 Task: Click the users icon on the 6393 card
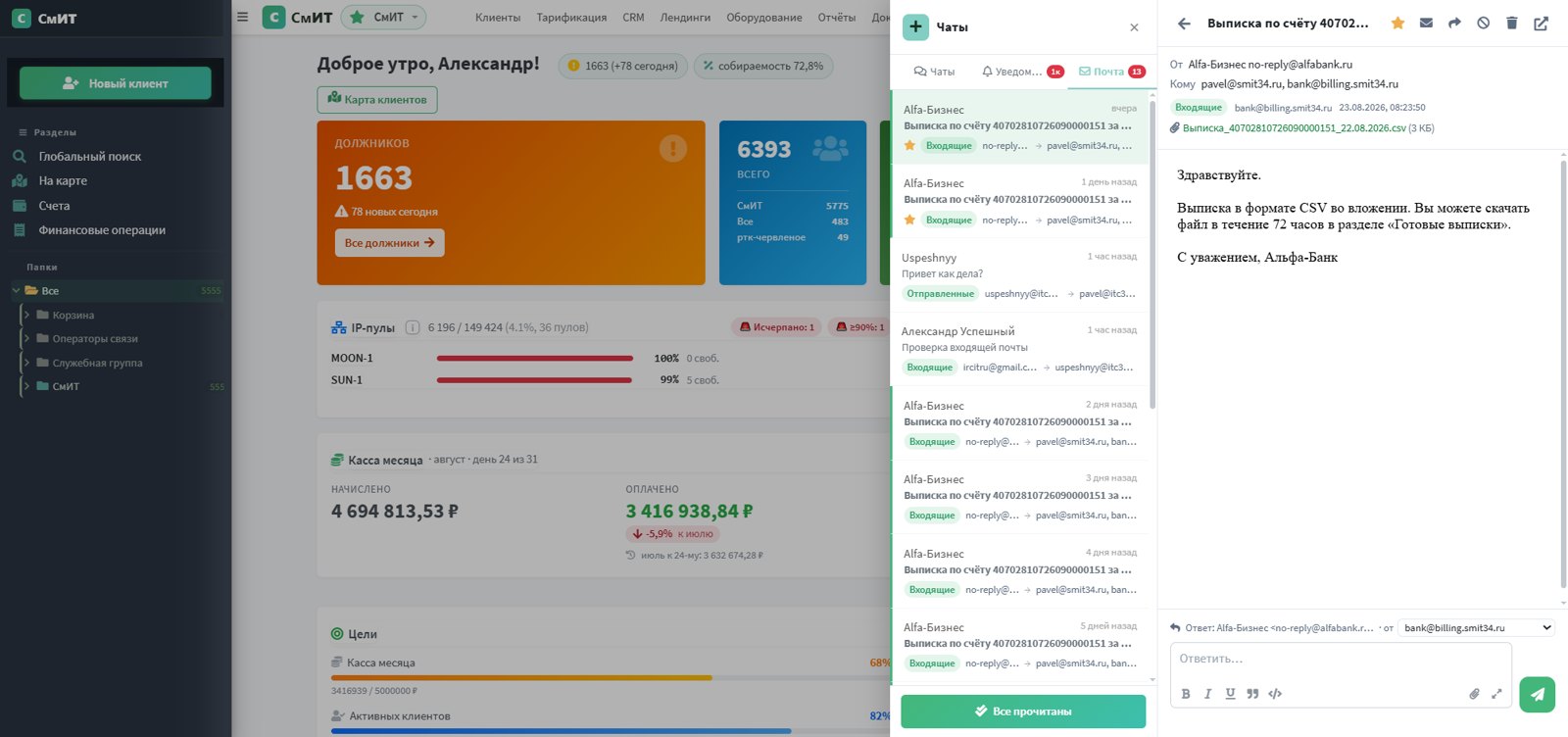tap(830, 149)
